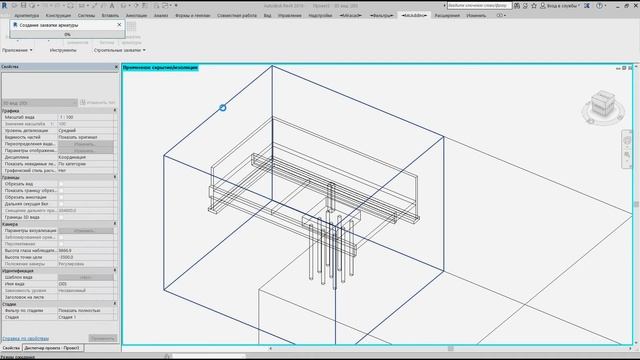
Task: Collapse the Identity Data section in Properties
Action: click(115, 270)
